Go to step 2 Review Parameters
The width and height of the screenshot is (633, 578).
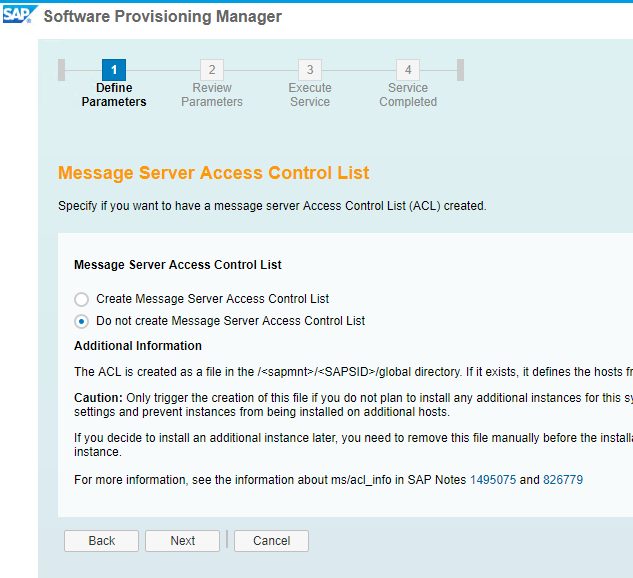212,70
